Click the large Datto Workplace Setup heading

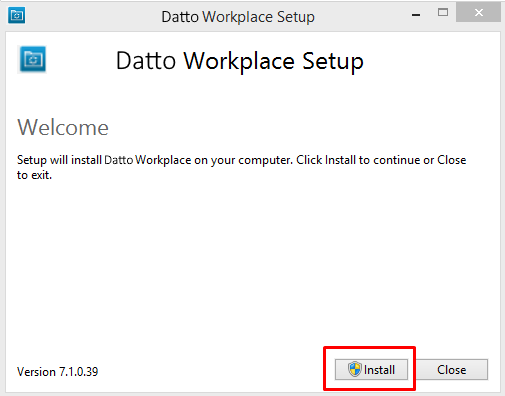[240, 61]
